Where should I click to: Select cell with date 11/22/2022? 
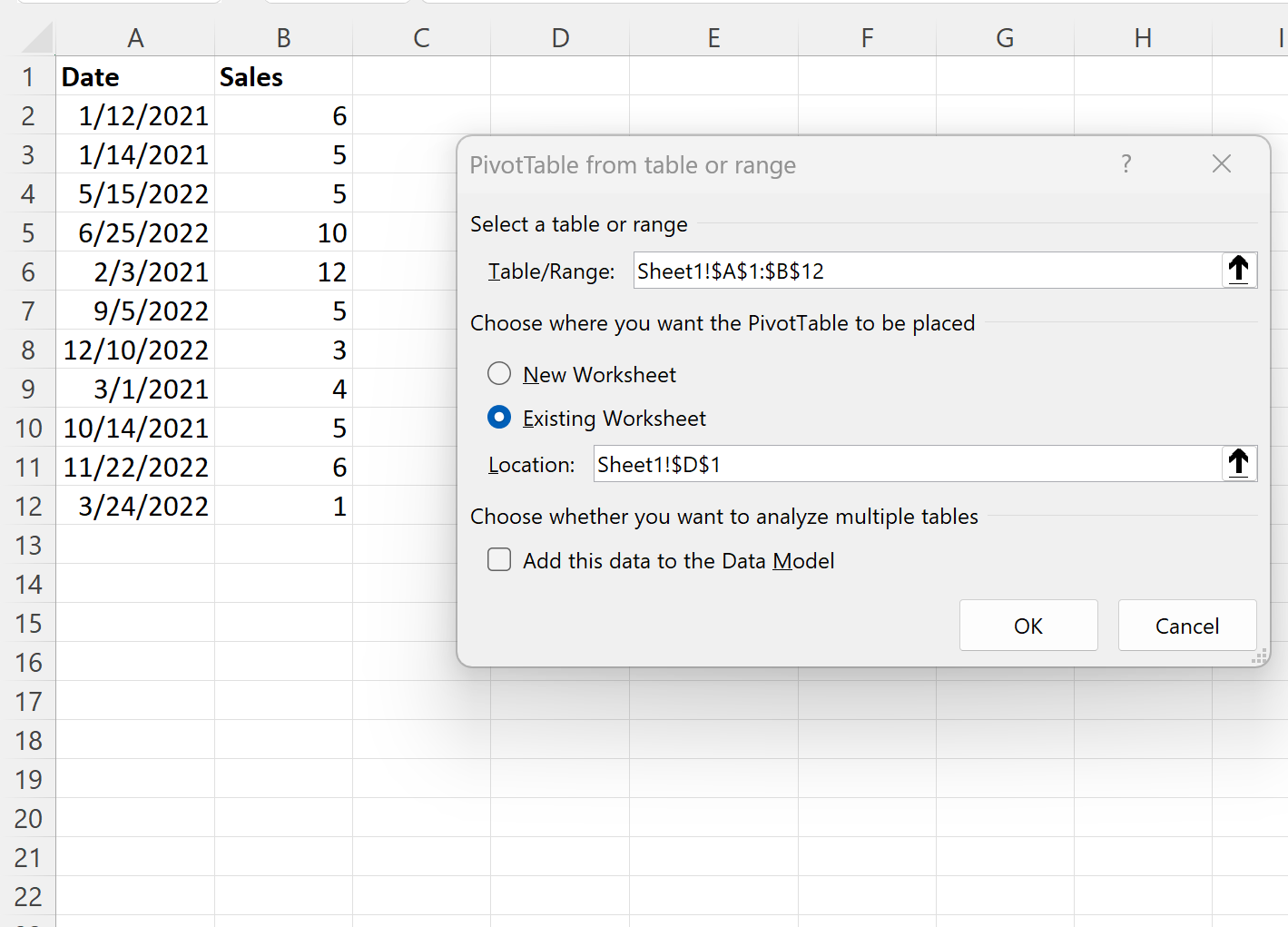pyautogui.click(x=135, y=467)
